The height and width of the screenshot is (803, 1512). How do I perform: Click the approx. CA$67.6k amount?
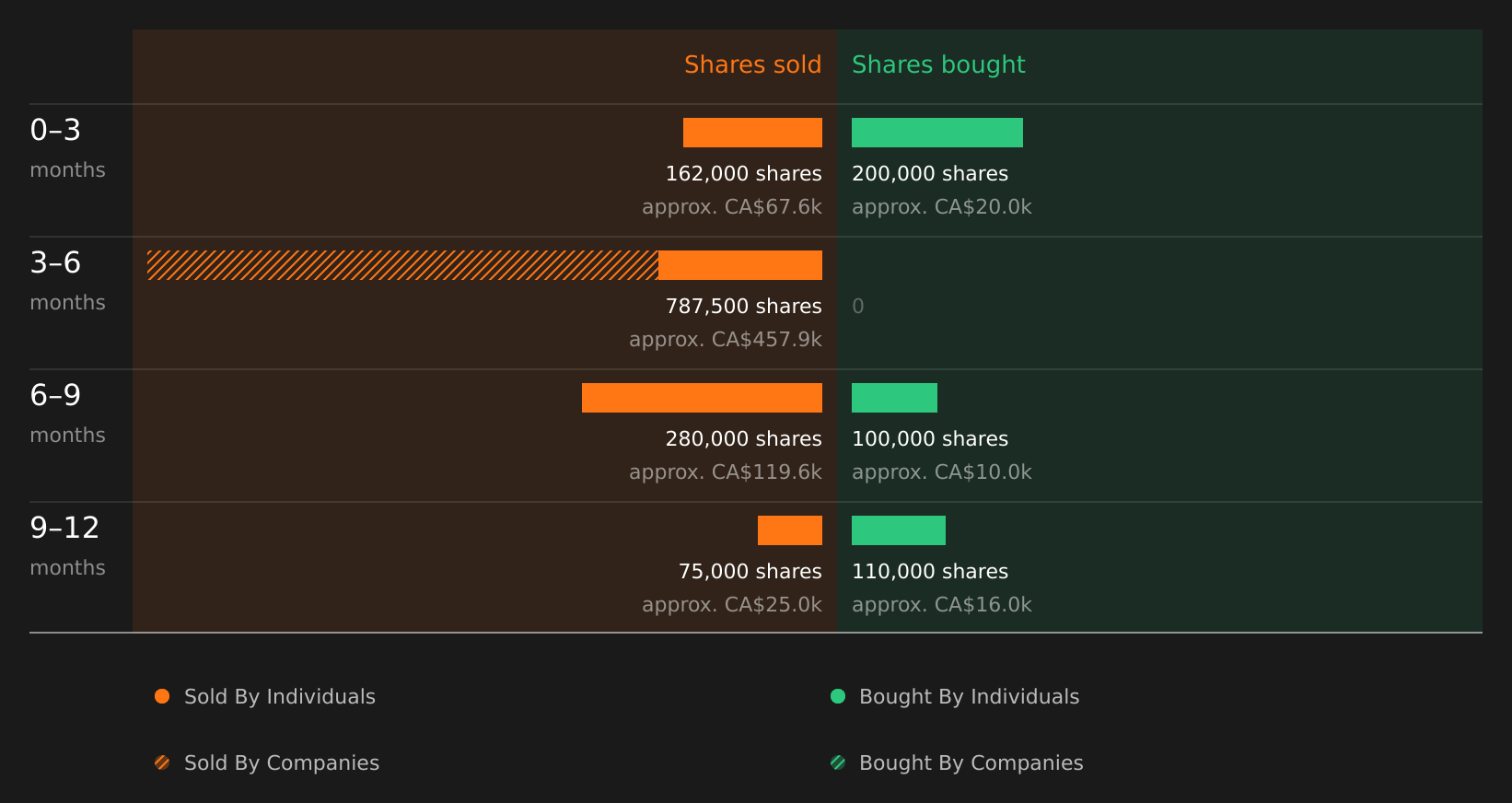coord(732,207)
